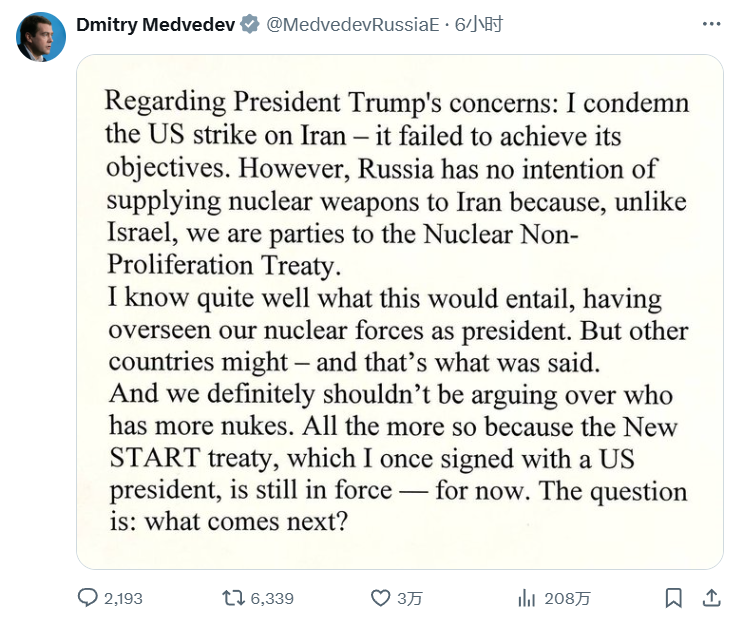Click the @MedvedevRussiaE handle
This screenshot has width=732, height=622.
click(353, 25)
